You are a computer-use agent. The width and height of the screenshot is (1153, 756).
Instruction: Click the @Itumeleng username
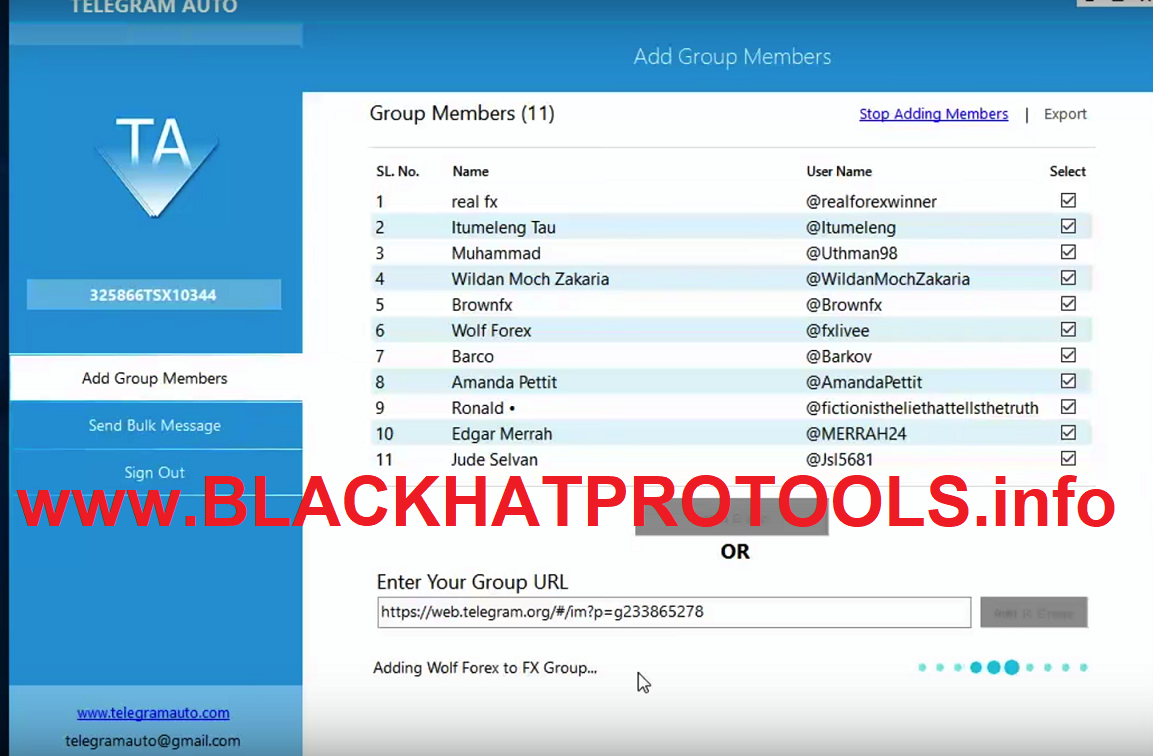851,227
